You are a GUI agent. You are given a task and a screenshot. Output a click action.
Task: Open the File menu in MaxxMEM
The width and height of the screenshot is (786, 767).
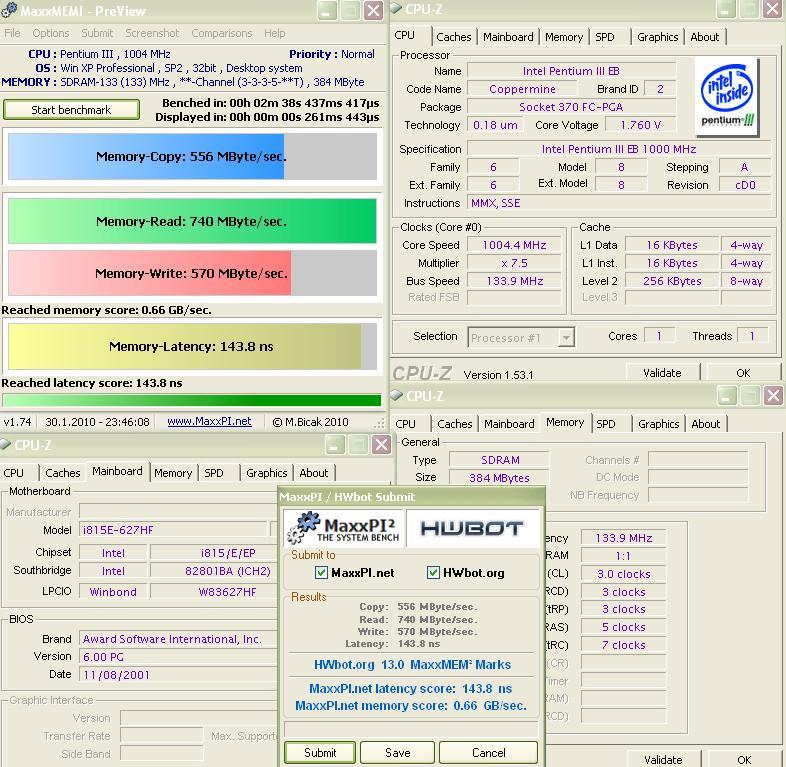pyautogui.click(x=12, y=33)
